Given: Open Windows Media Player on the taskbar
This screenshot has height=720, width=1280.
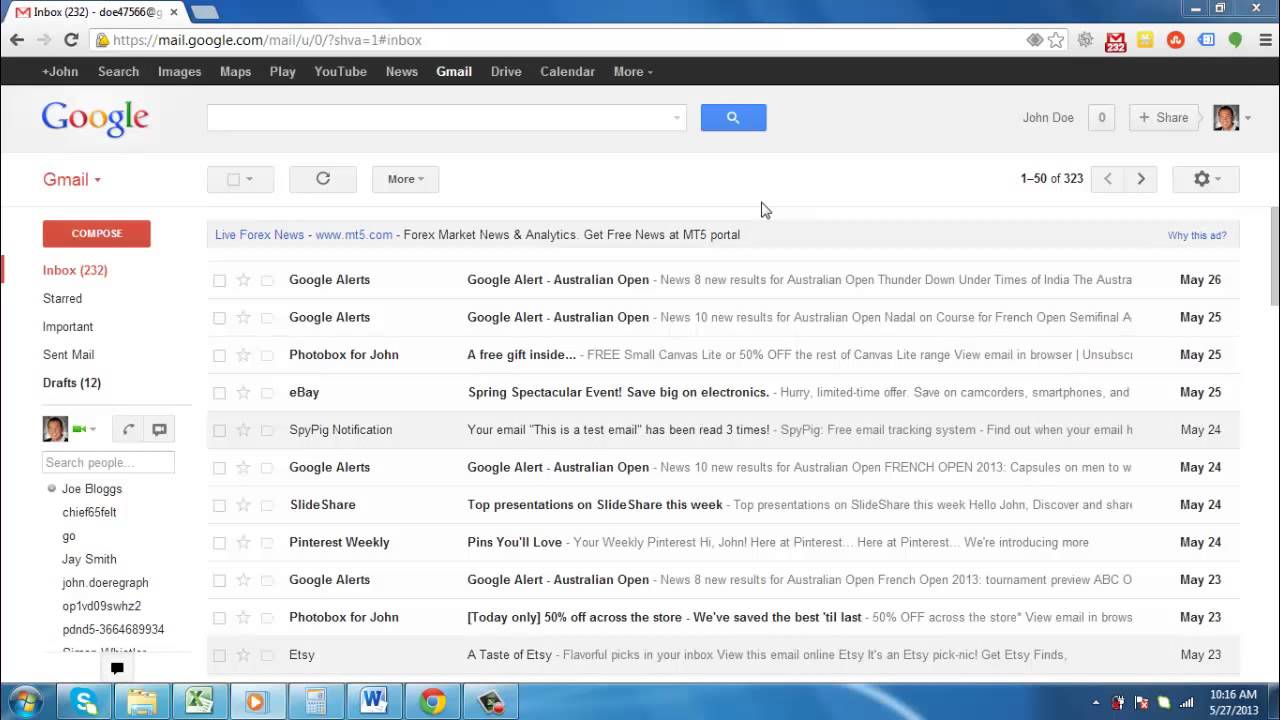Looking at the screenshot, I should click(257, 701).
